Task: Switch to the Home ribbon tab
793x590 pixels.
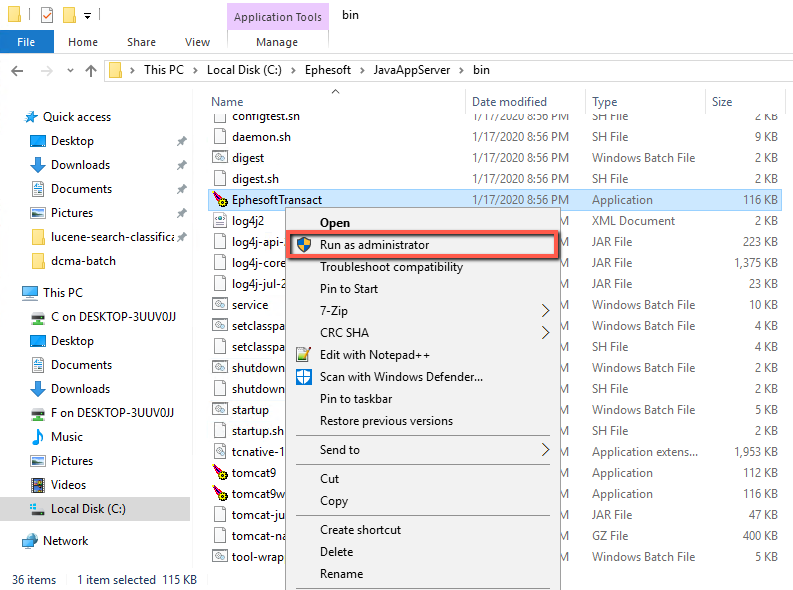Action: tap(83, 42)
